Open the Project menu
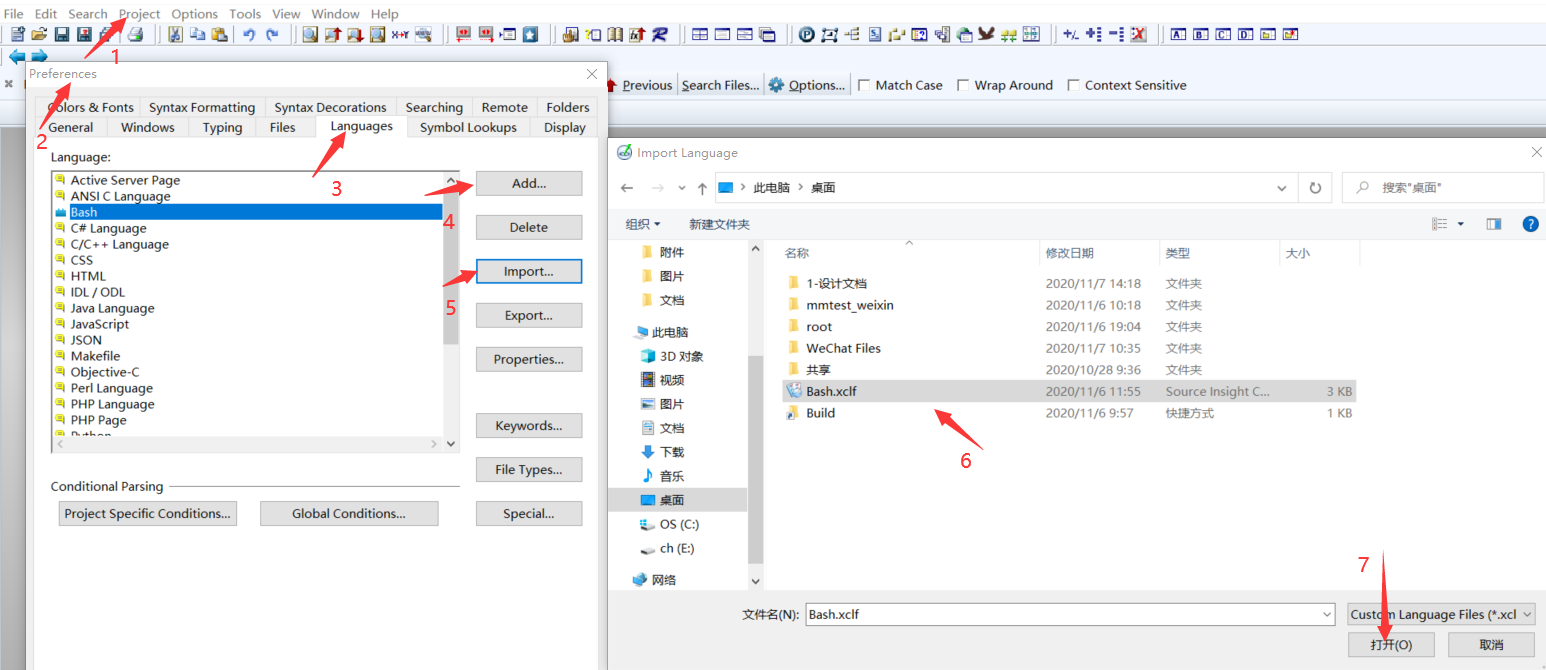This screenshot has height=670, width=1546. pos(139,14)
